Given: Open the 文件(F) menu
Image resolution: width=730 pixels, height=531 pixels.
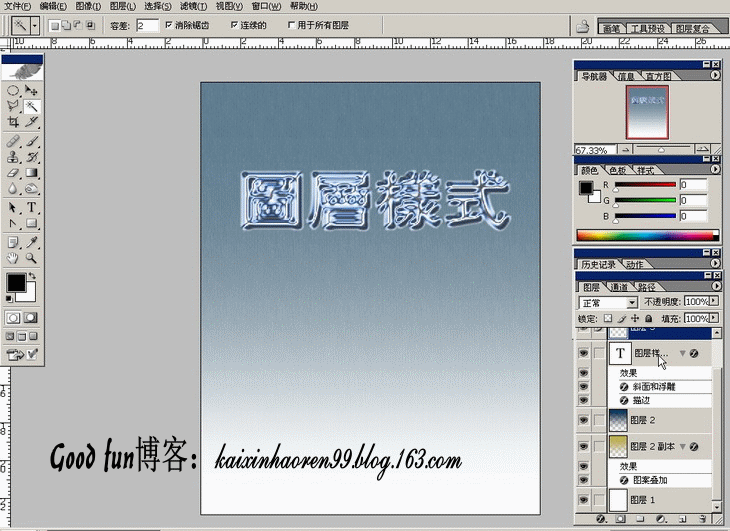Looking at the screenshot, I should click(x=17, y=6).
